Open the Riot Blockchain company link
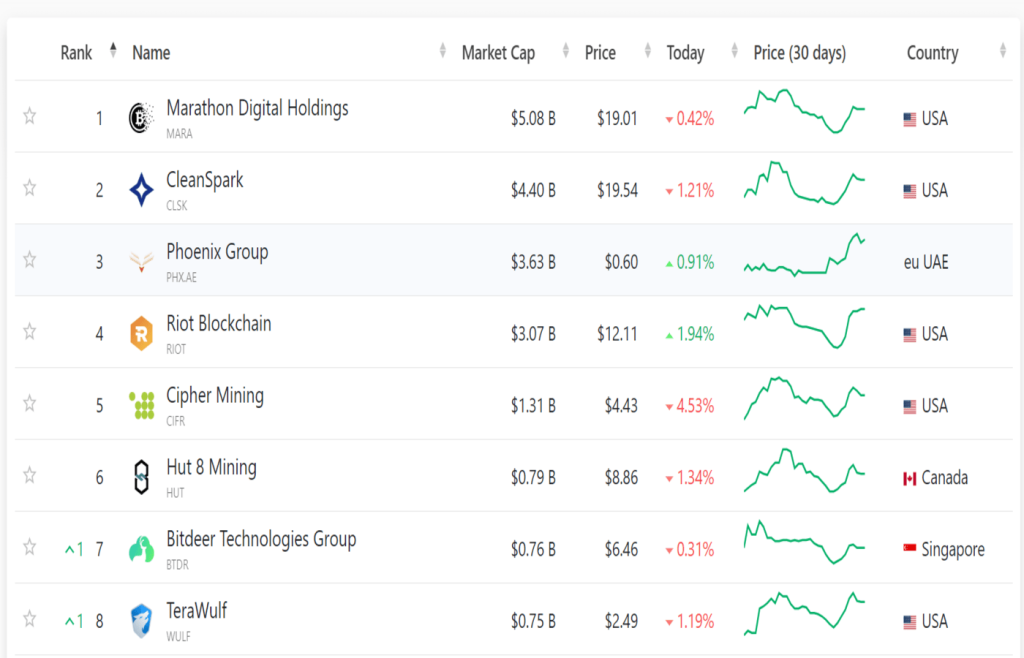Image resolution: width=1024 pixels, height=658 pixels. (218, 324)
